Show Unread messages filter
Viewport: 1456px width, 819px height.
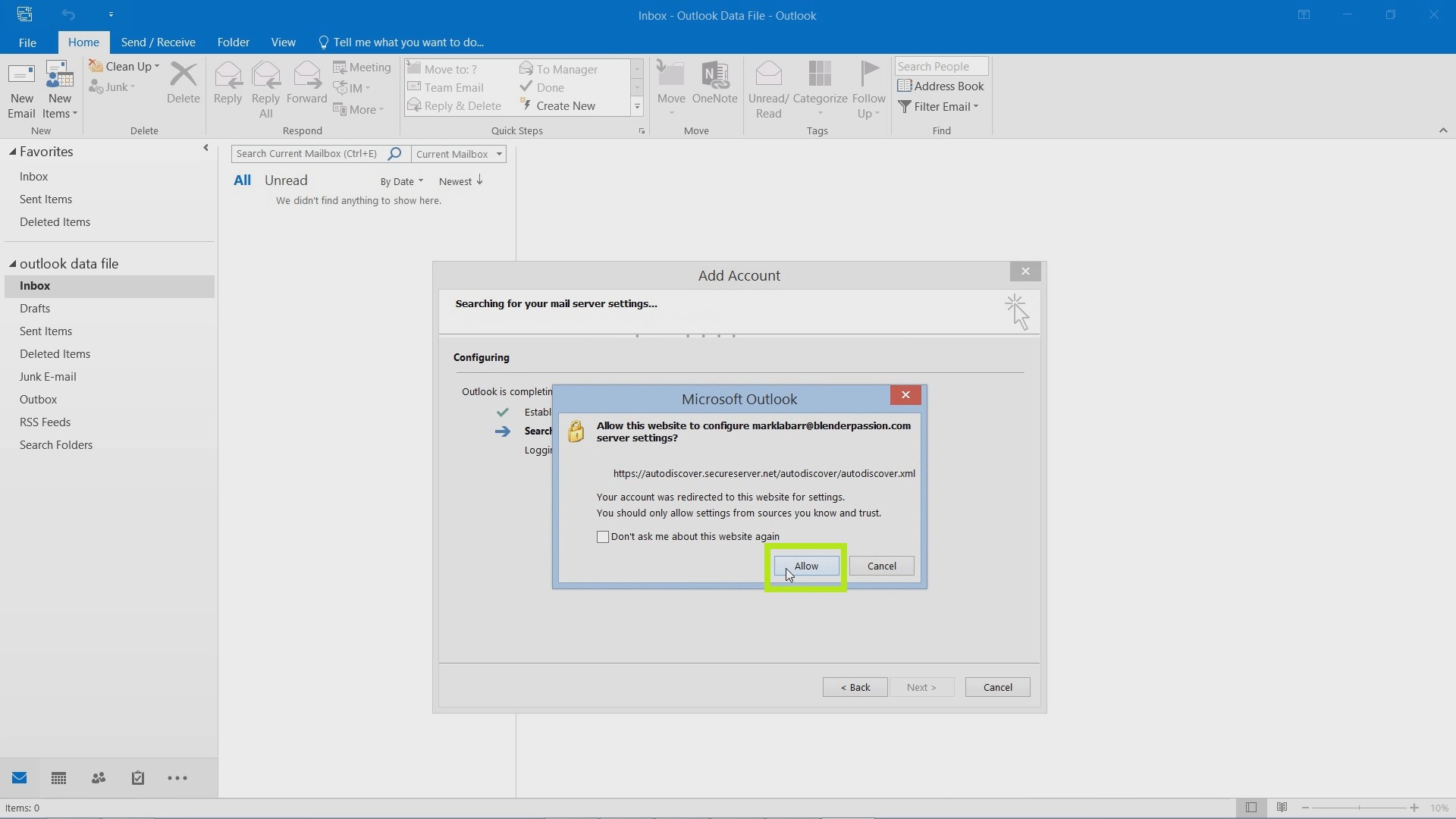[286, 180]
